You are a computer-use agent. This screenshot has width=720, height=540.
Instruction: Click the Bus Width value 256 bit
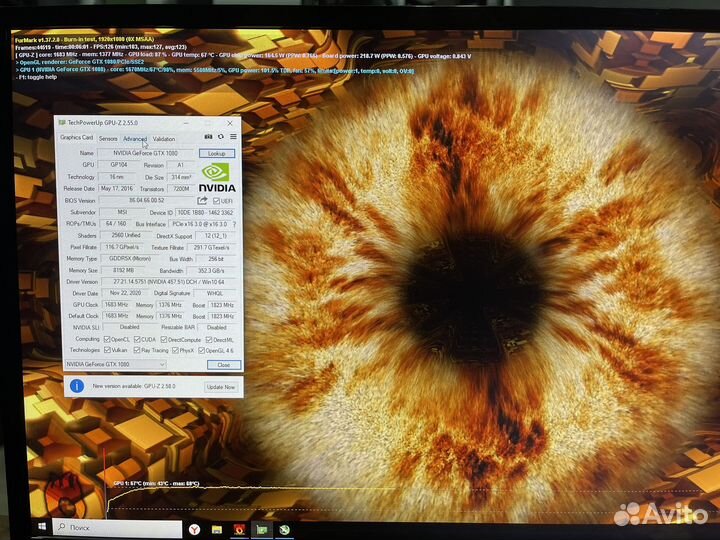coord(216,259)
